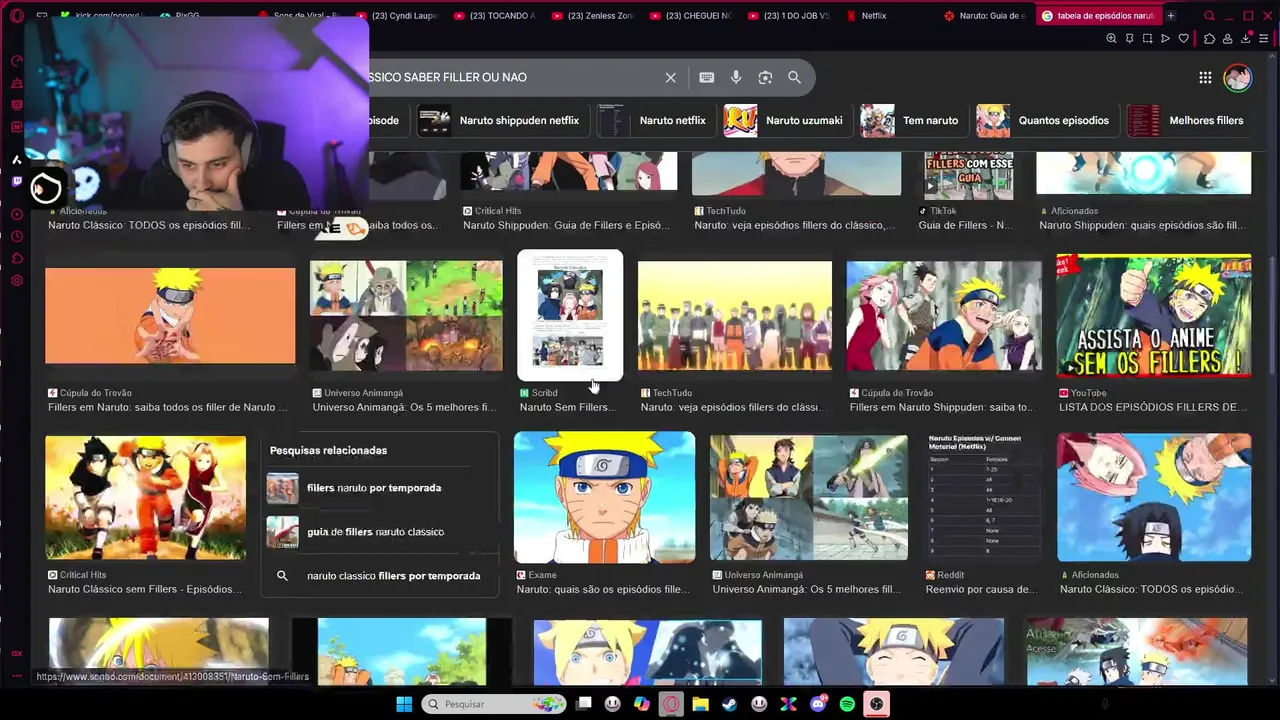Switch to the Naruto: Guia de tab
1280x720 pixels.
[985, 15]
